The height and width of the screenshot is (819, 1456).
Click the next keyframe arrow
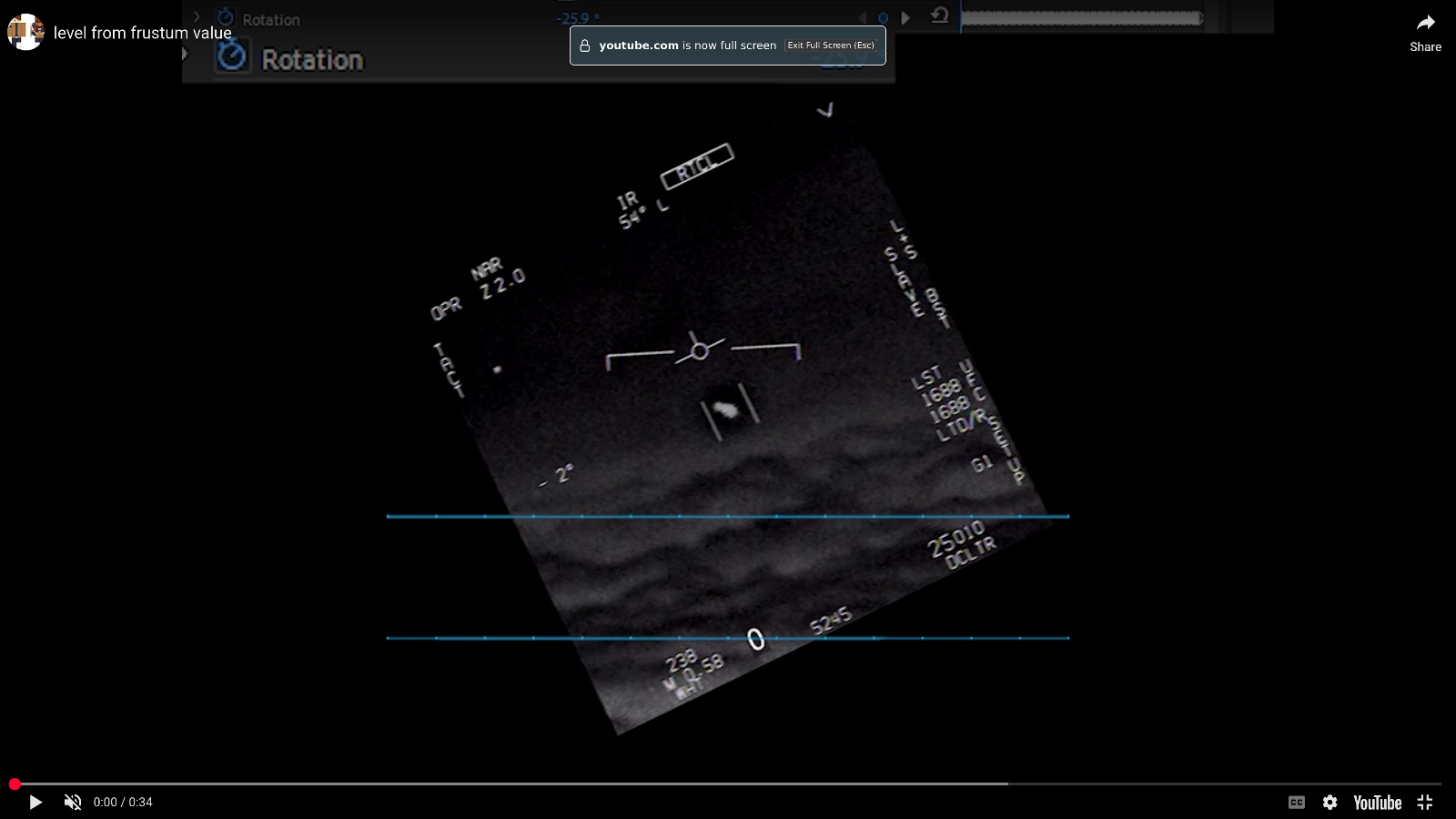click(905, 16)
